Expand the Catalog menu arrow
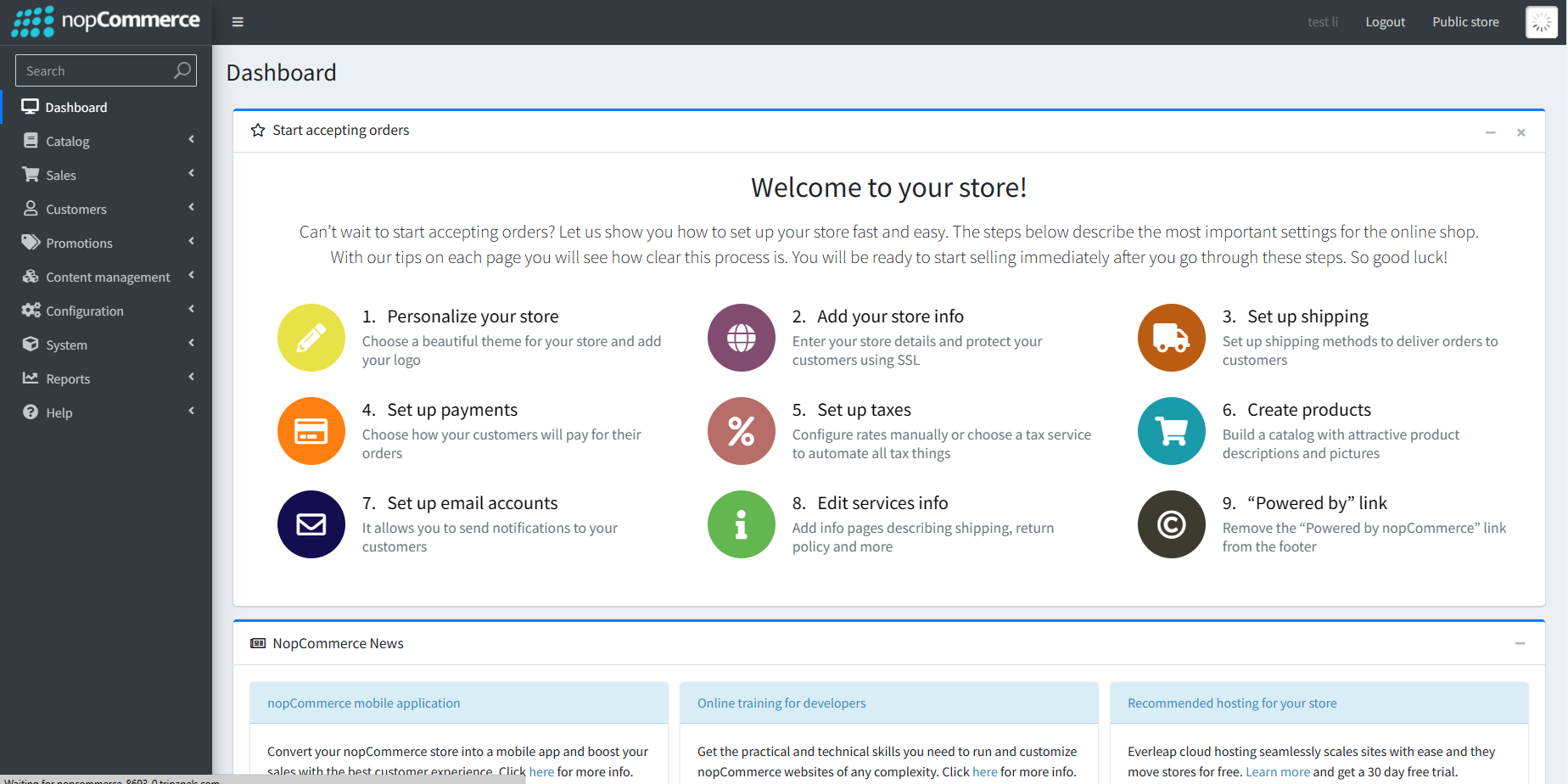 192,139
